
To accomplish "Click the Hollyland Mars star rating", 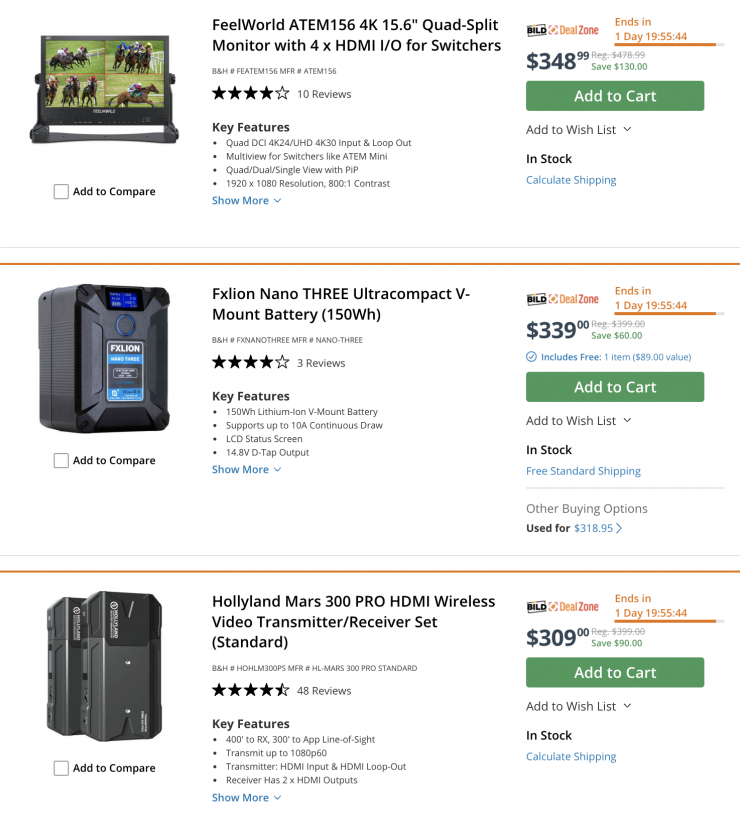I will (250, 690).
